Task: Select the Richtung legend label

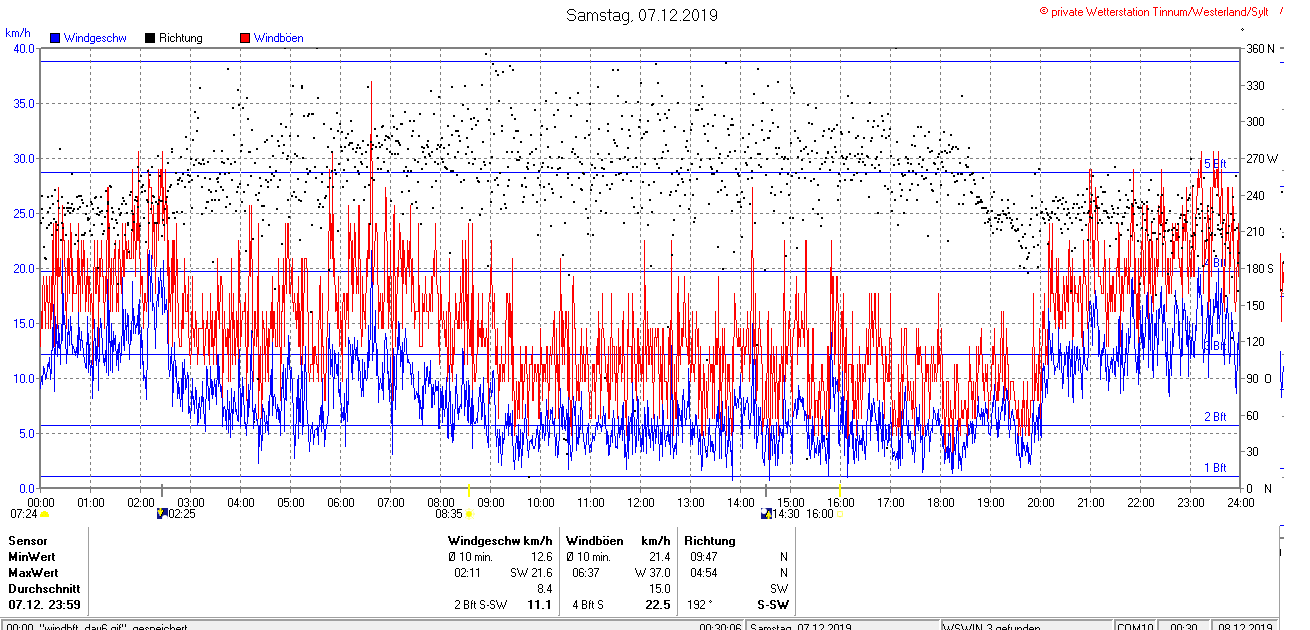Action: (x=181, y=38)
